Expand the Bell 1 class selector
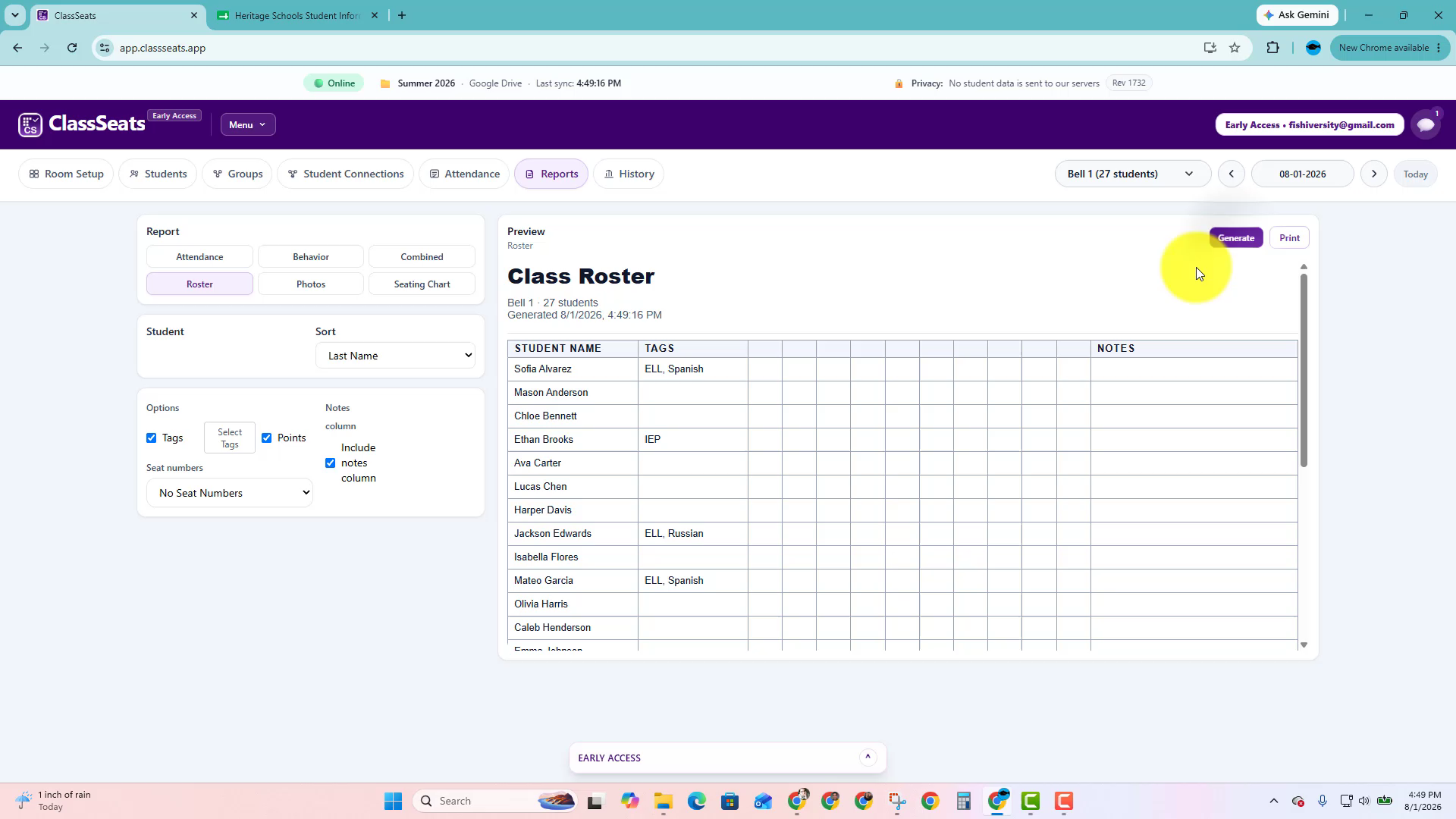This screenshot has height=819, width=1456. coord(1132,174)
